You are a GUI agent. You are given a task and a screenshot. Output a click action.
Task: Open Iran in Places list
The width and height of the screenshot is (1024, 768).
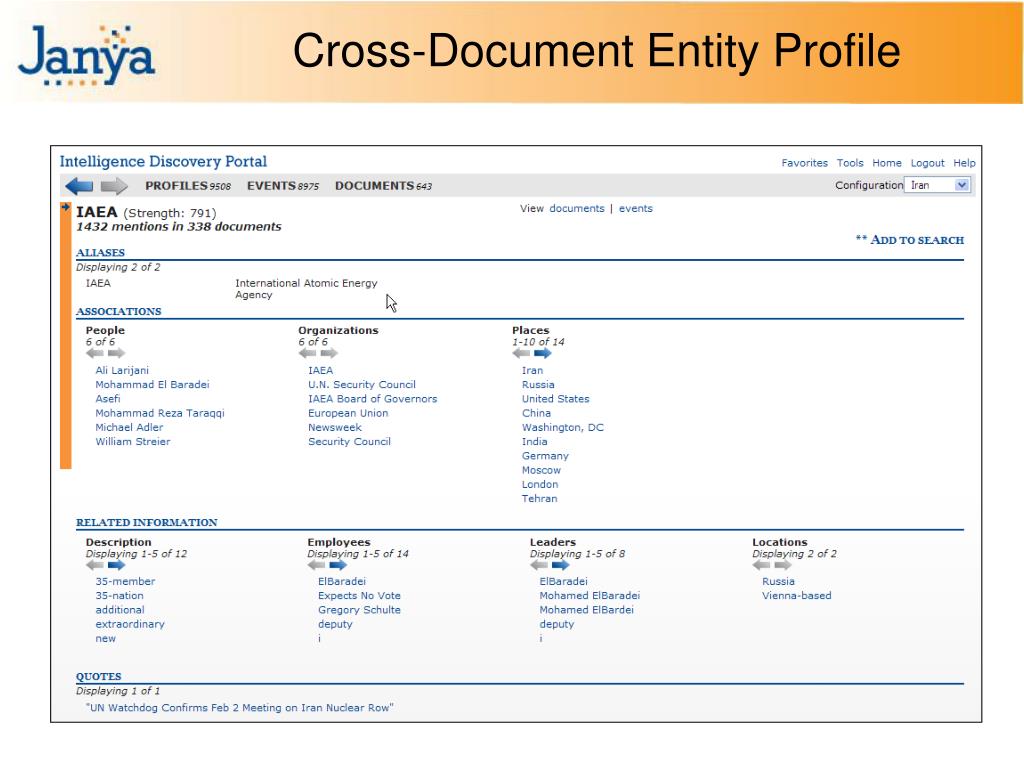(532, 370)
